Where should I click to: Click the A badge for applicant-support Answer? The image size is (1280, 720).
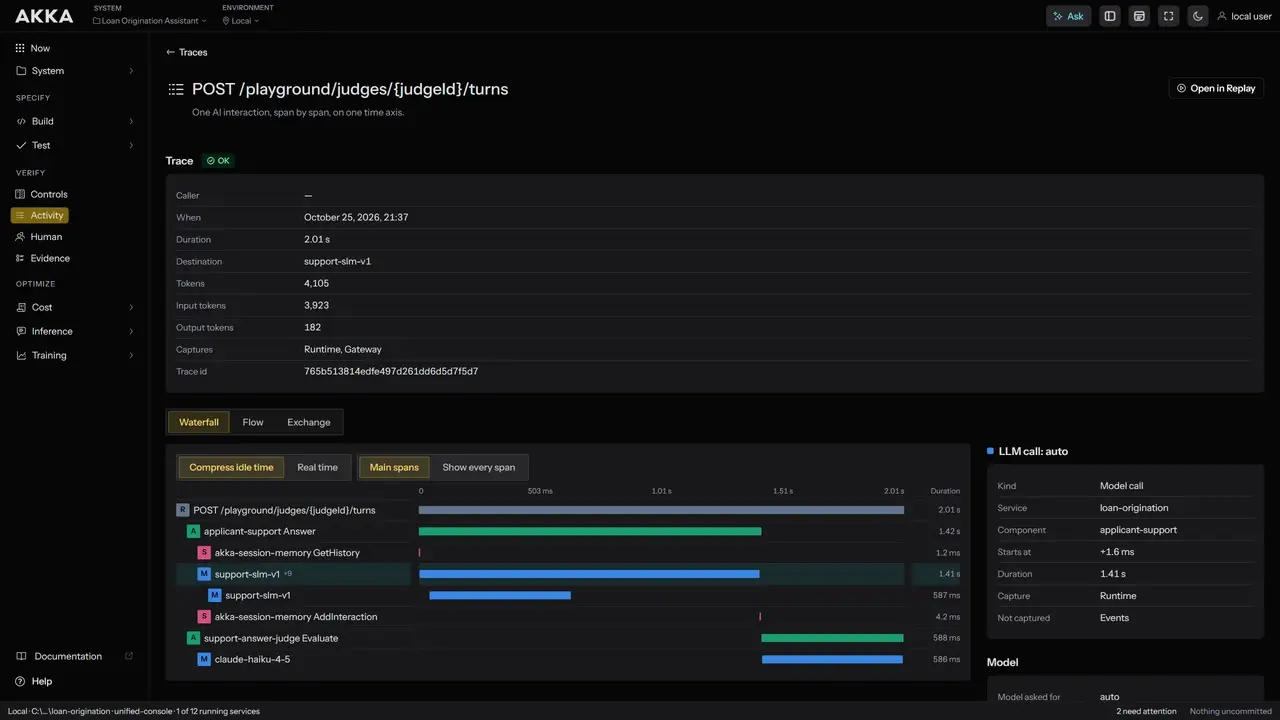[193, 532]
